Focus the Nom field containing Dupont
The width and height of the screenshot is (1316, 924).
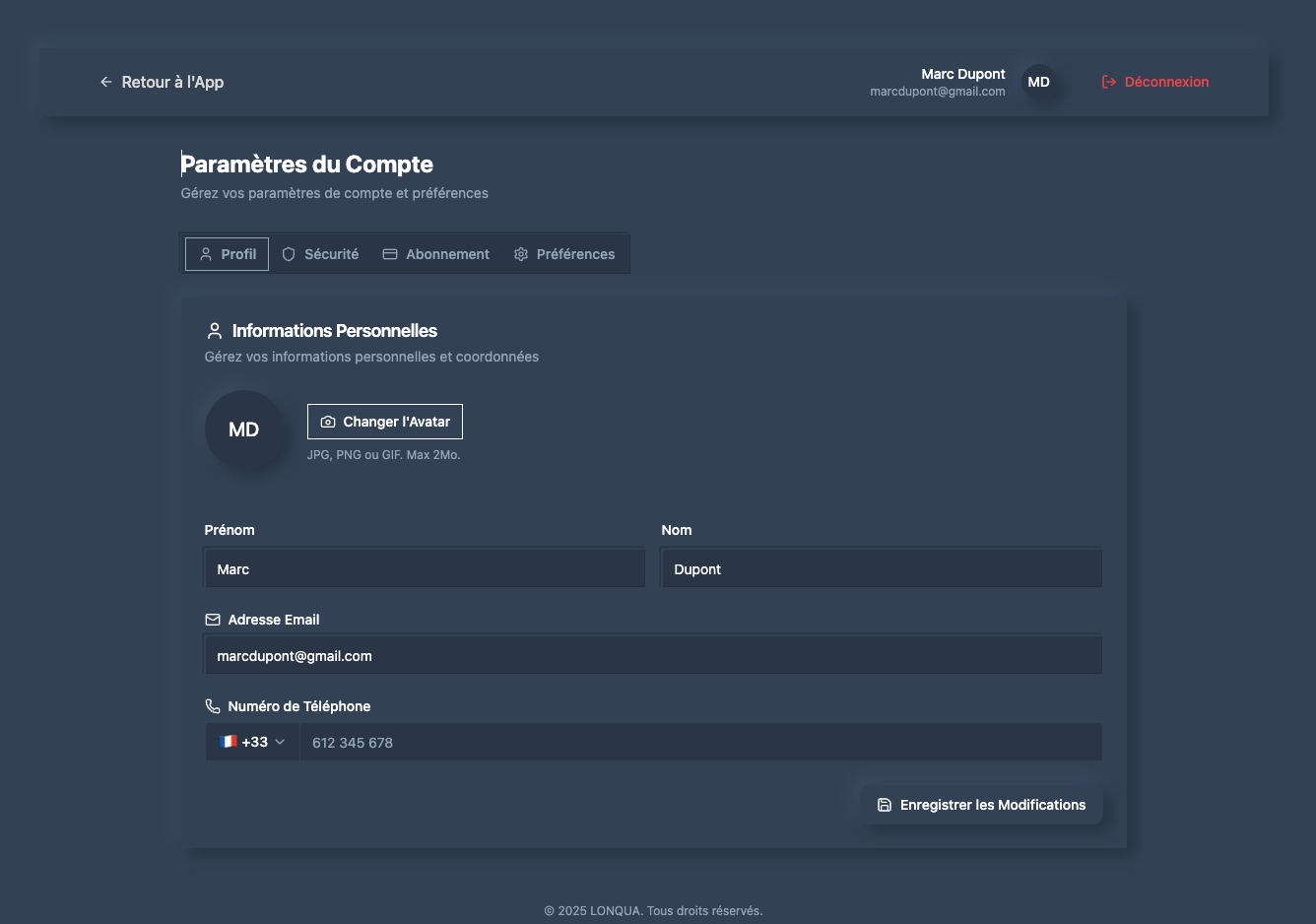pyautogui.click(x=881, y=569)
